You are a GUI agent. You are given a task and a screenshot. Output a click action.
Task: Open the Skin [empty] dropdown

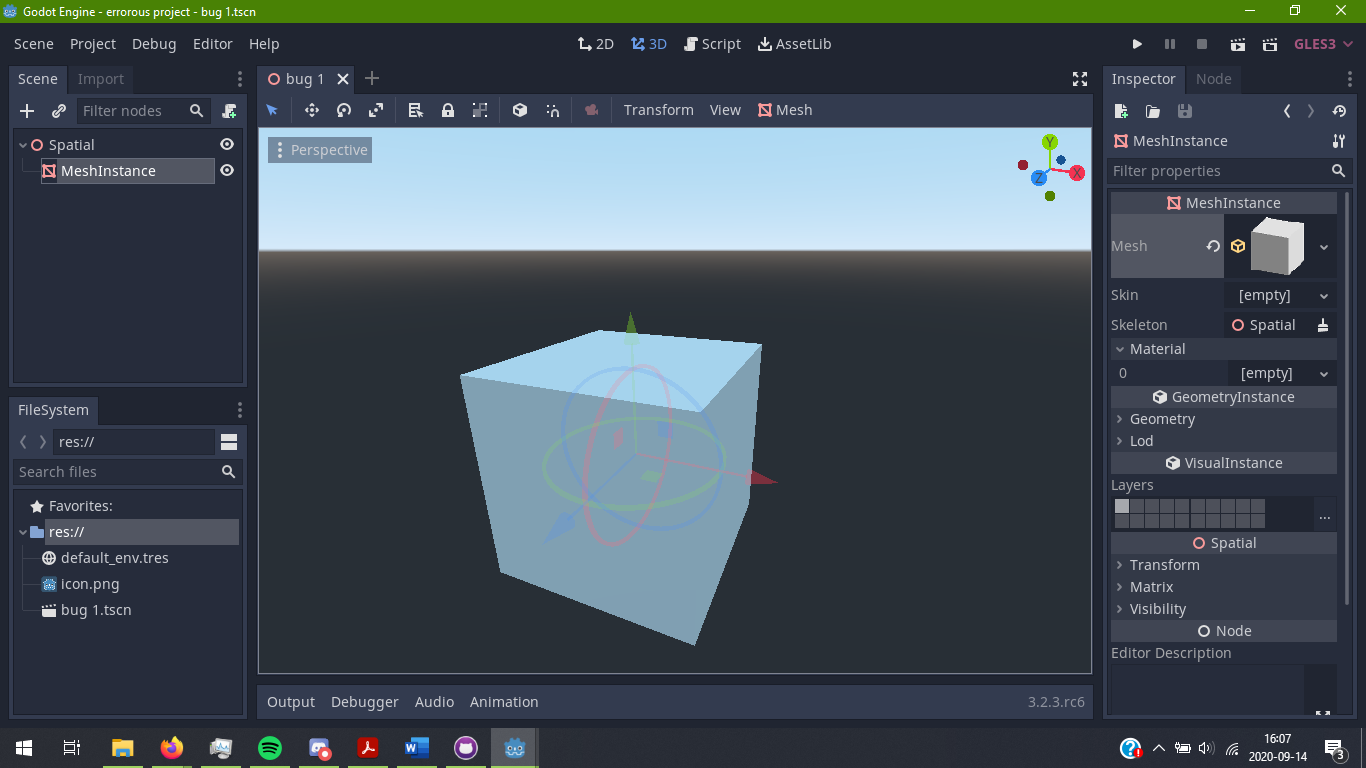(x=1281, y=296)
